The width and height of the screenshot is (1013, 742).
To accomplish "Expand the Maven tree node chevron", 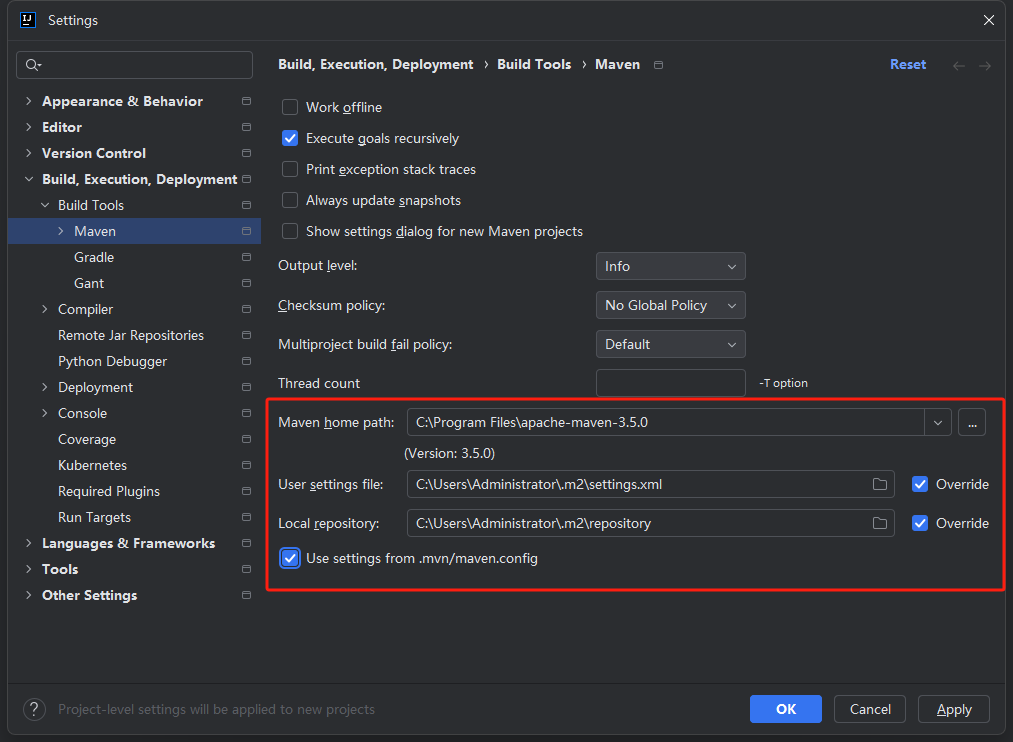I will tap(61, 231).
